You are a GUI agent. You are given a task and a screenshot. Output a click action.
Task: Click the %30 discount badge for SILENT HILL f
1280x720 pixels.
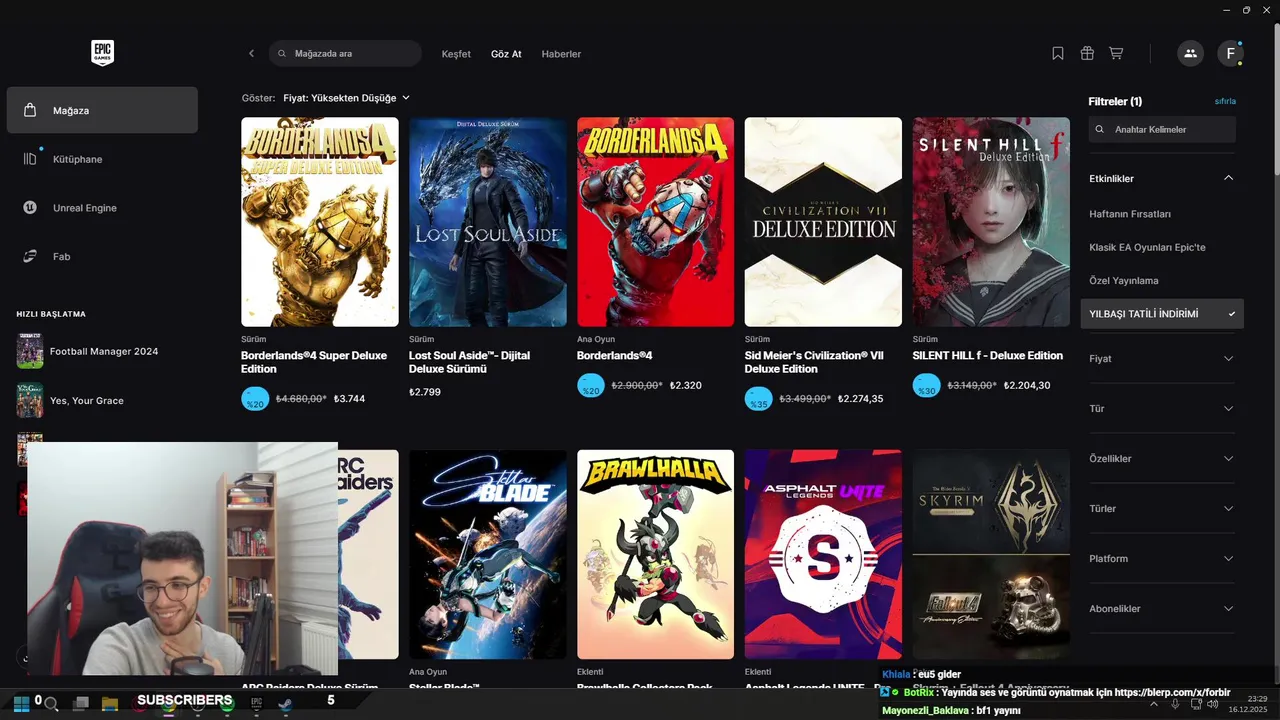click(927, 386)
